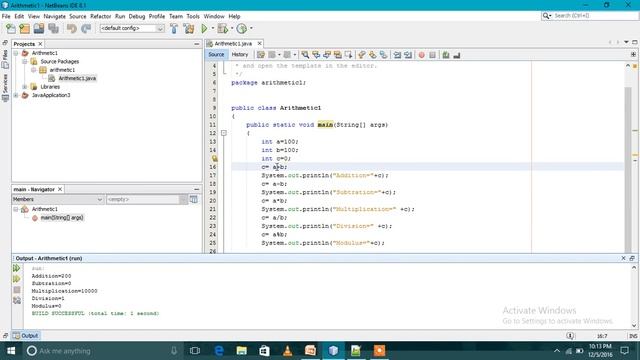This screenshot has width=640, height=360.
Task: Select the Arithmetic1.java editor tab
Action: click(x=233, y=43)
